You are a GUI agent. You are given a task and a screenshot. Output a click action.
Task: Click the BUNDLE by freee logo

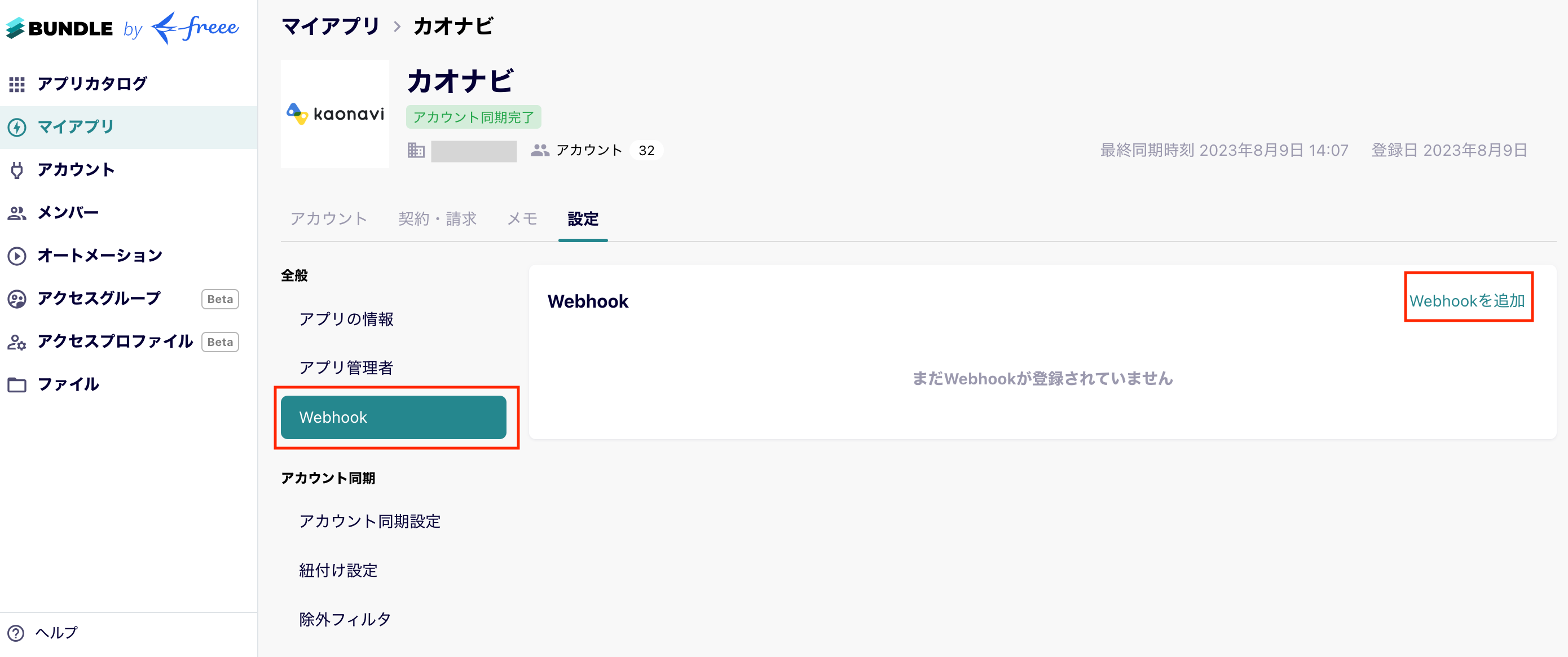[x=122, y=28]
